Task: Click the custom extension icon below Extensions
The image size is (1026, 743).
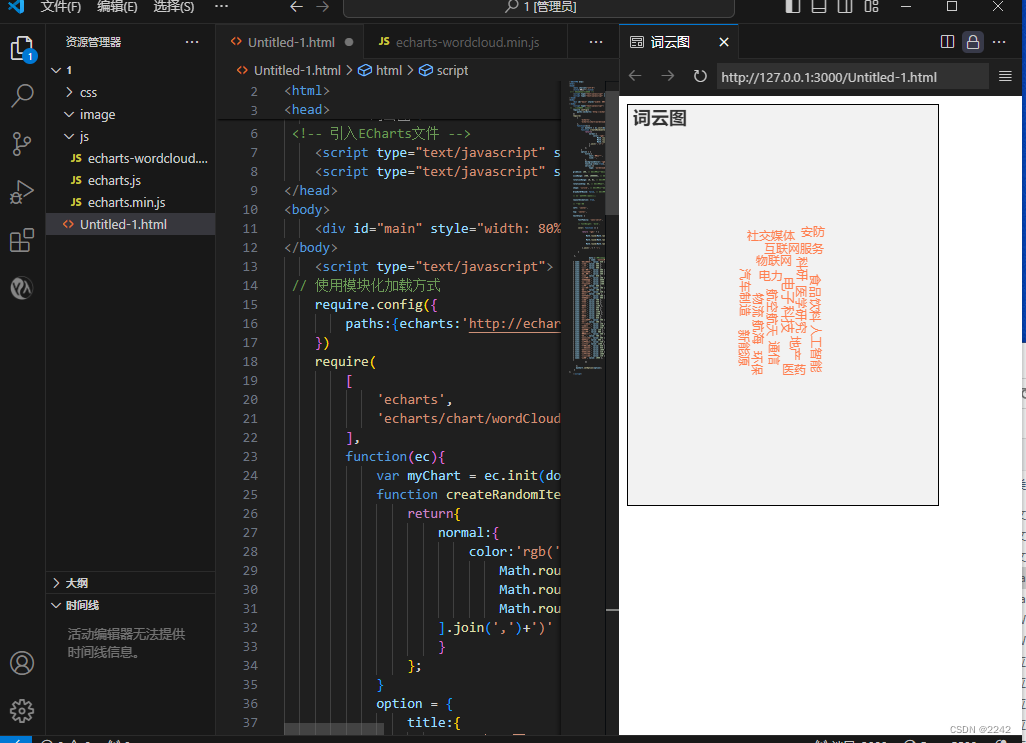Action: pos(22,288)
